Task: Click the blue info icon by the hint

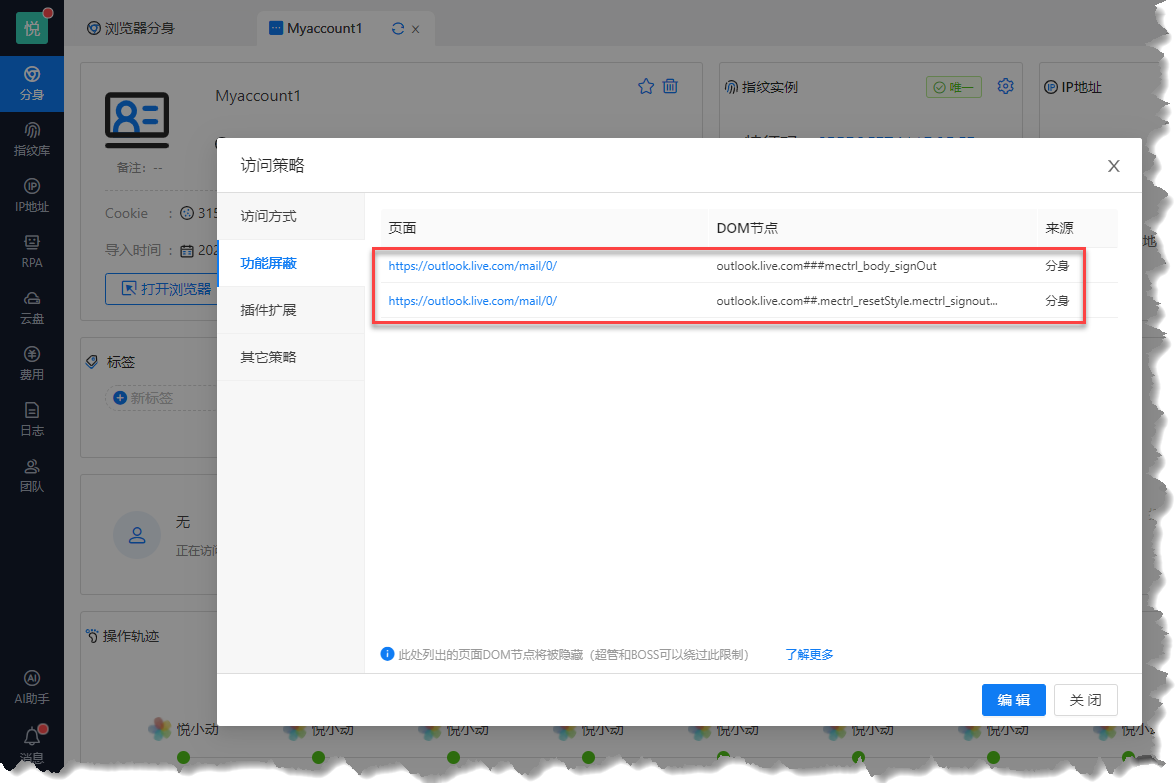Action: [x=387, y=654]
